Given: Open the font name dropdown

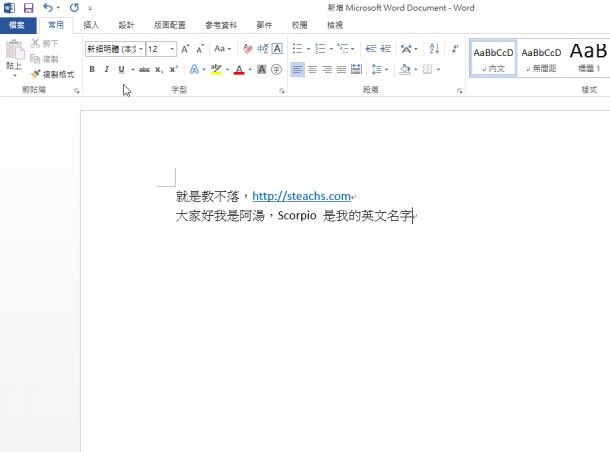Looking at the screenshot, I should pyautogui.click(x=140, y=48).
